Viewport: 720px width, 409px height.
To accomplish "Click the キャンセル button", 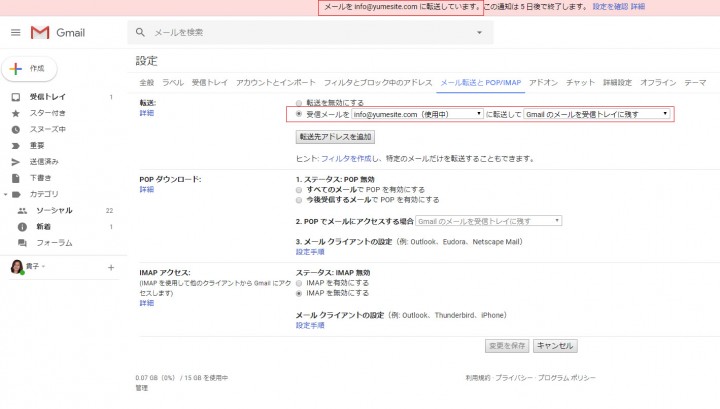I will (555, 346).
